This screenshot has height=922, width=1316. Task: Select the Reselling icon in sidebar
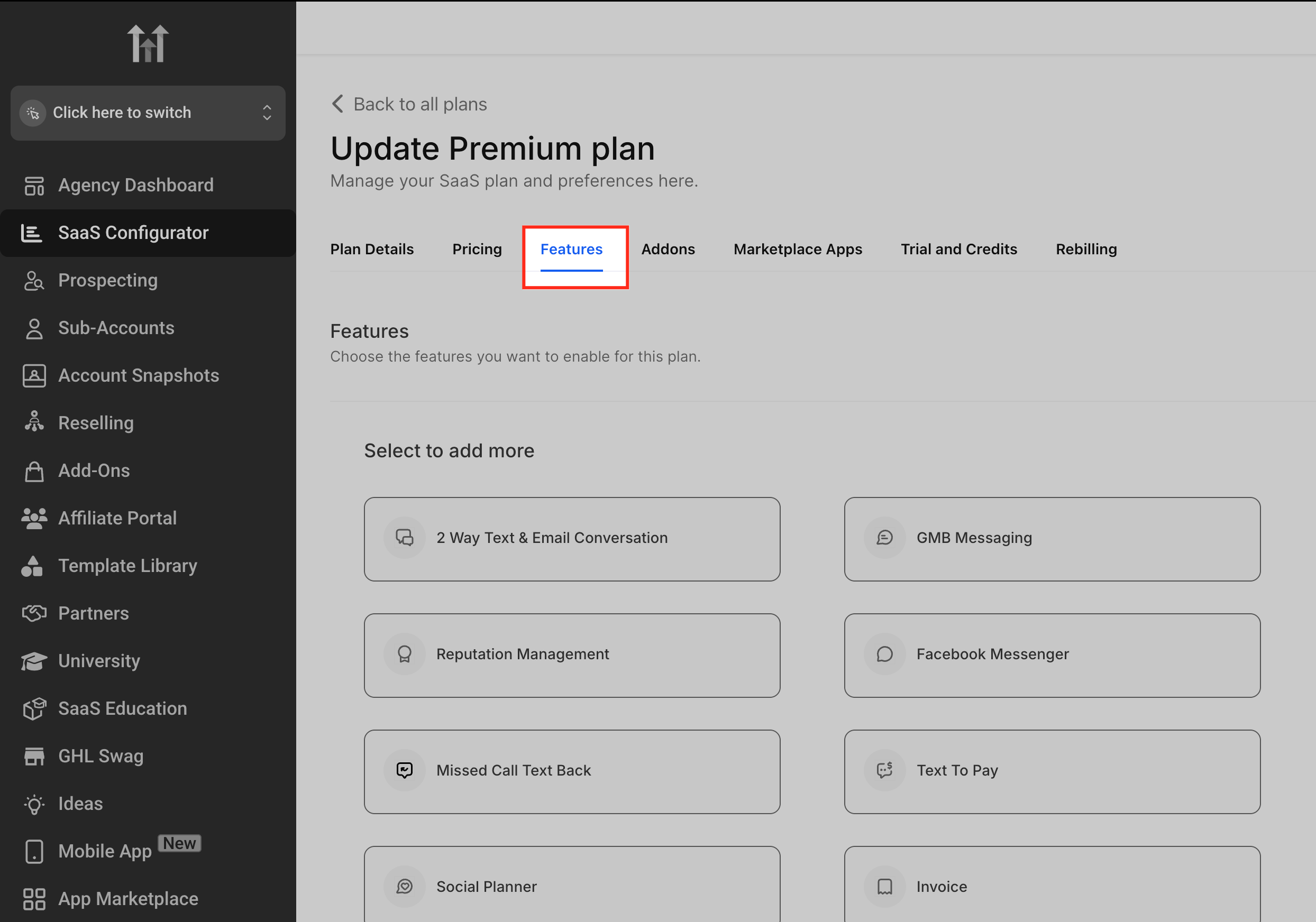click(34, 422)
